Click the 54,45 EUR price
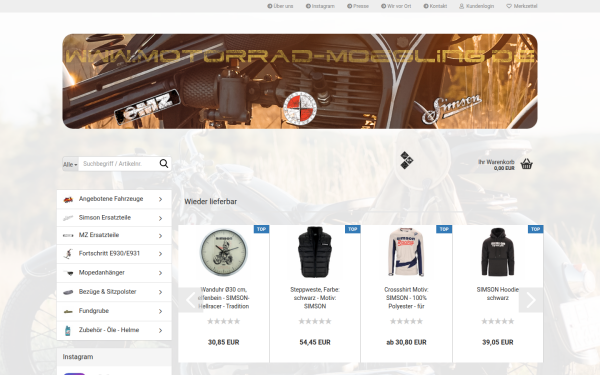Viewport: 600px width, 375px height. click(315, 342)
